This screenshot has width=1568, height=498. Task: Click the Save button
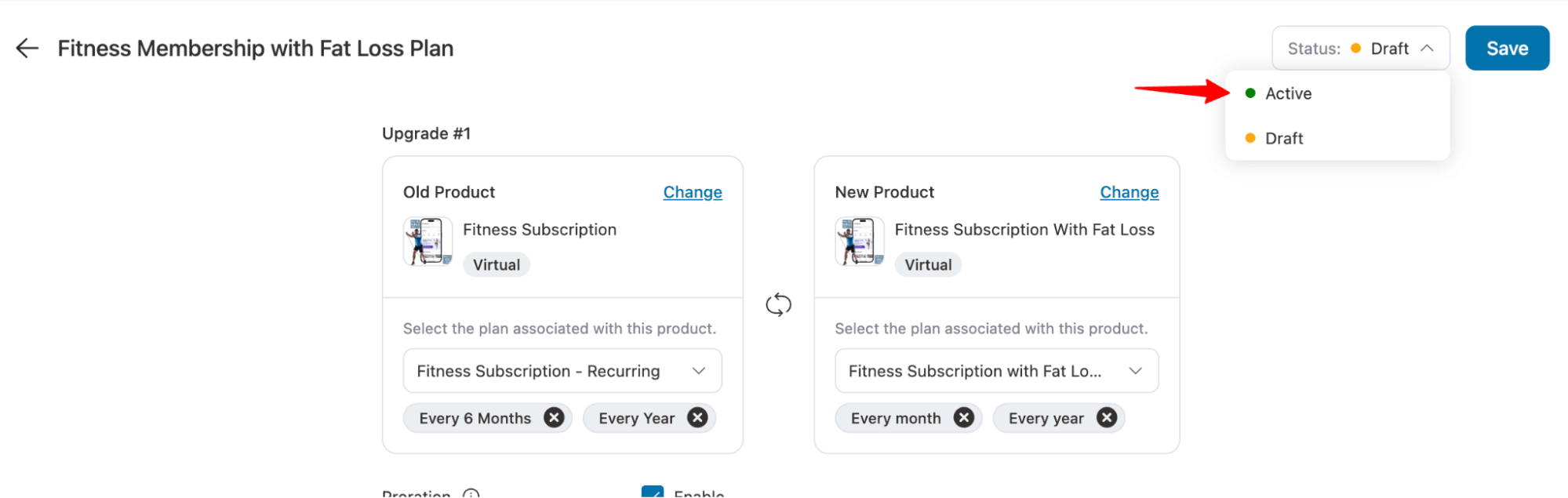click(1506, 48)
